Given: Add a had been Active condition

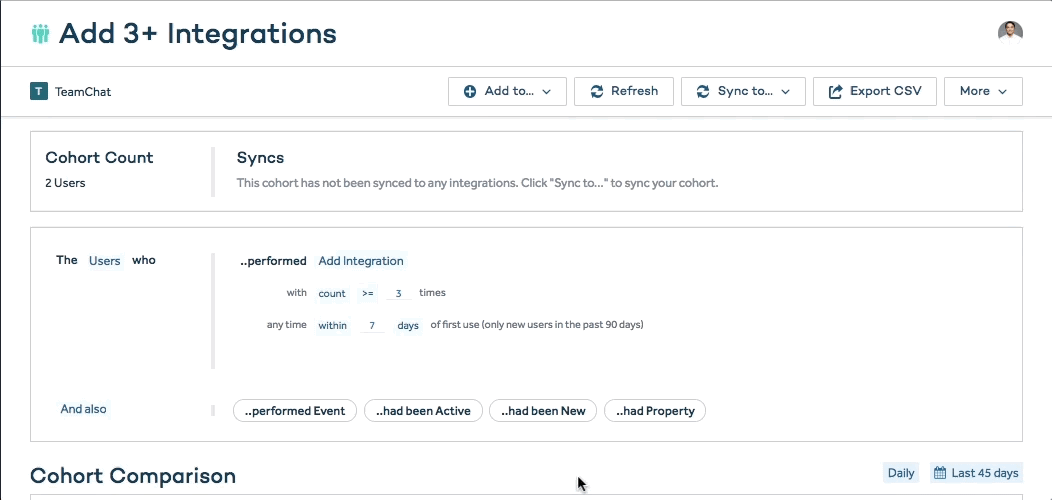Looking at the screenshot, I should pos(423,411).
